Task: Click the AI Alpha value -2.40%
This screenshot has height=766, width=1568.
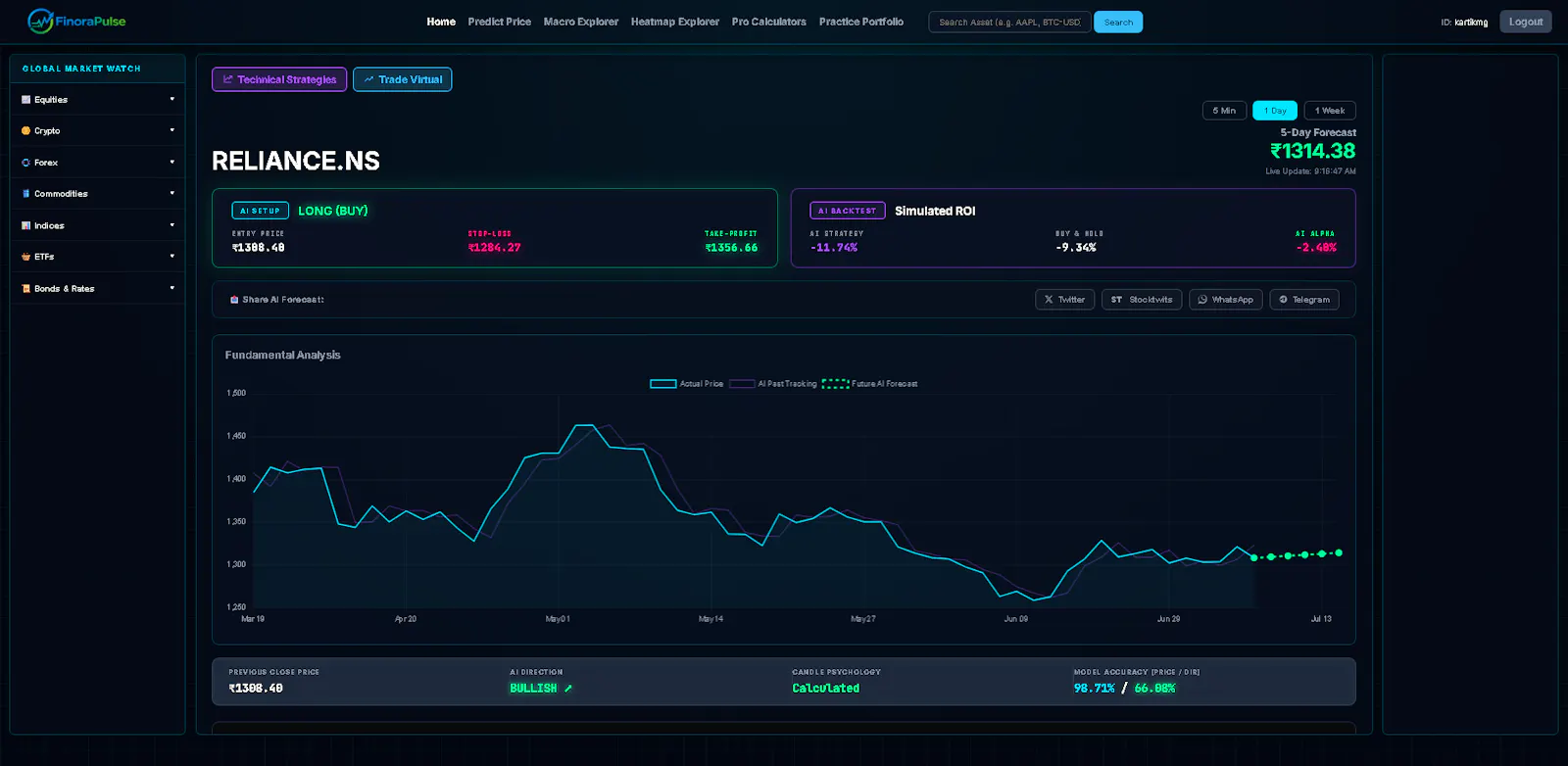Action: 1316,248
